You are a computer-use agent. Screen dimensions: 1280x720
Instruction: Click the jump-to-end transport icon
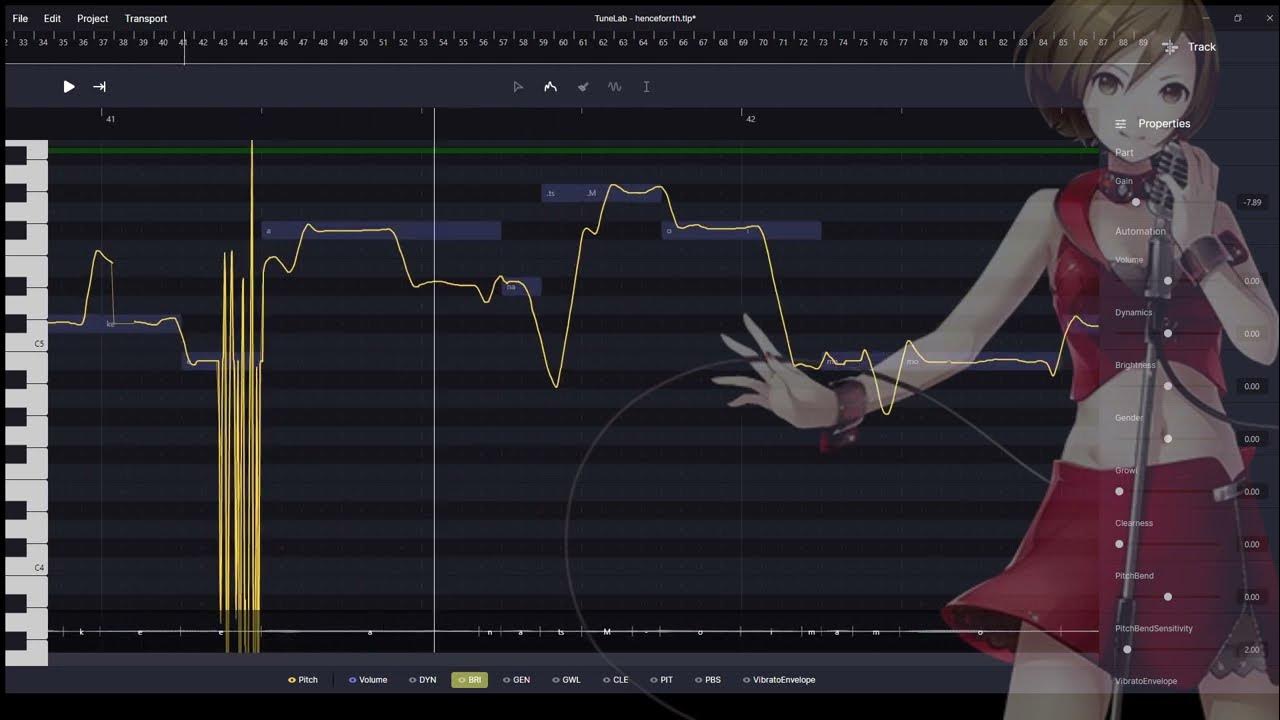pos(99,87)
